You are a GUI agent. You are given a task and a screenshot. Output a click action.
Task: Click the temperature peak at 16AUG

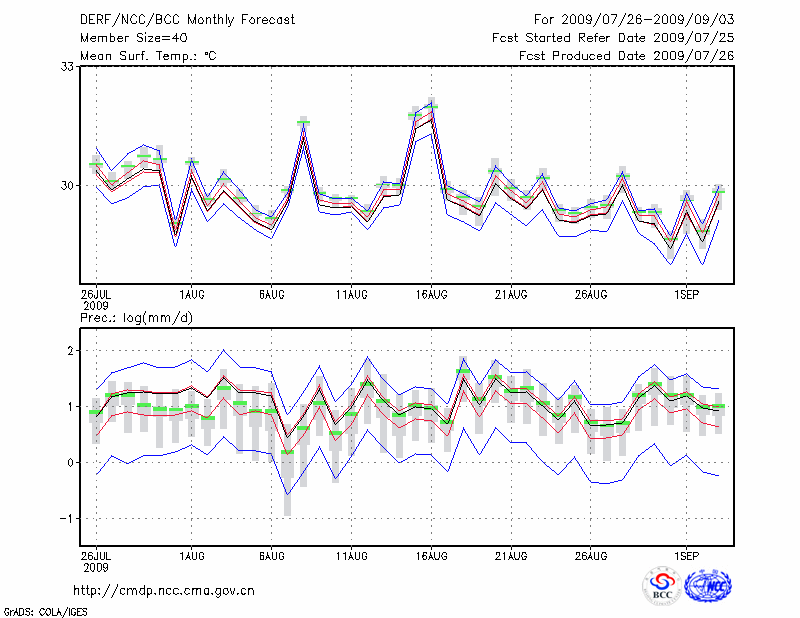click(431, 105)
